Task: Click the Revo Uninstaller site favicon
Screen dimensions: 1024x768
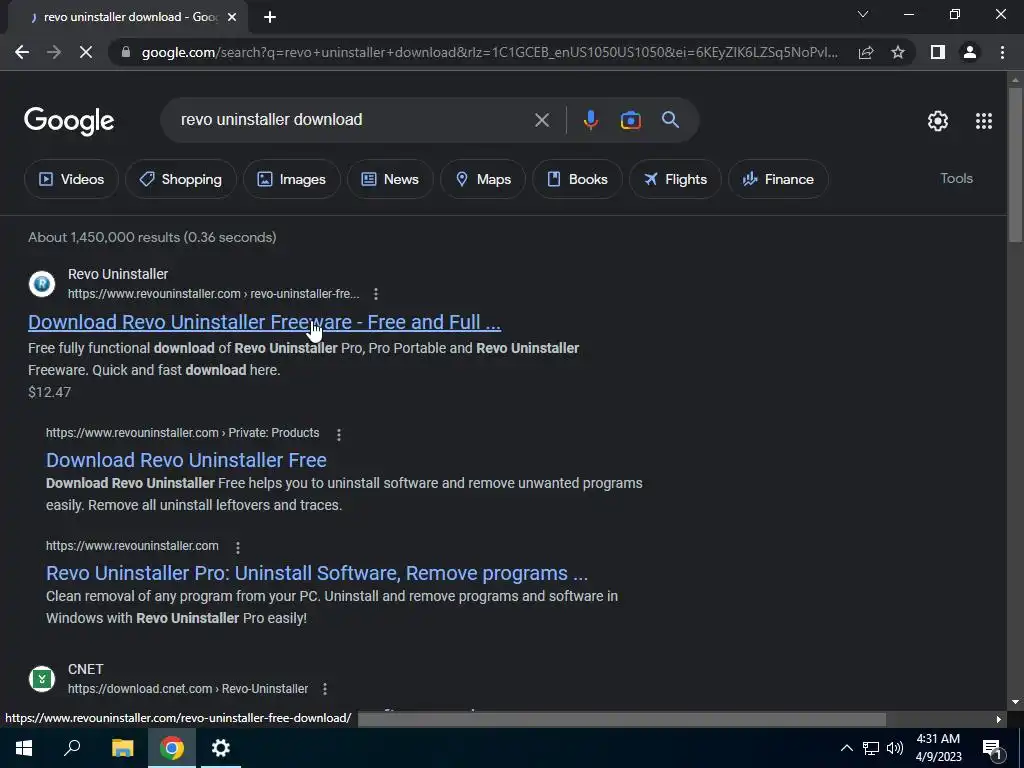Action: 42,284
